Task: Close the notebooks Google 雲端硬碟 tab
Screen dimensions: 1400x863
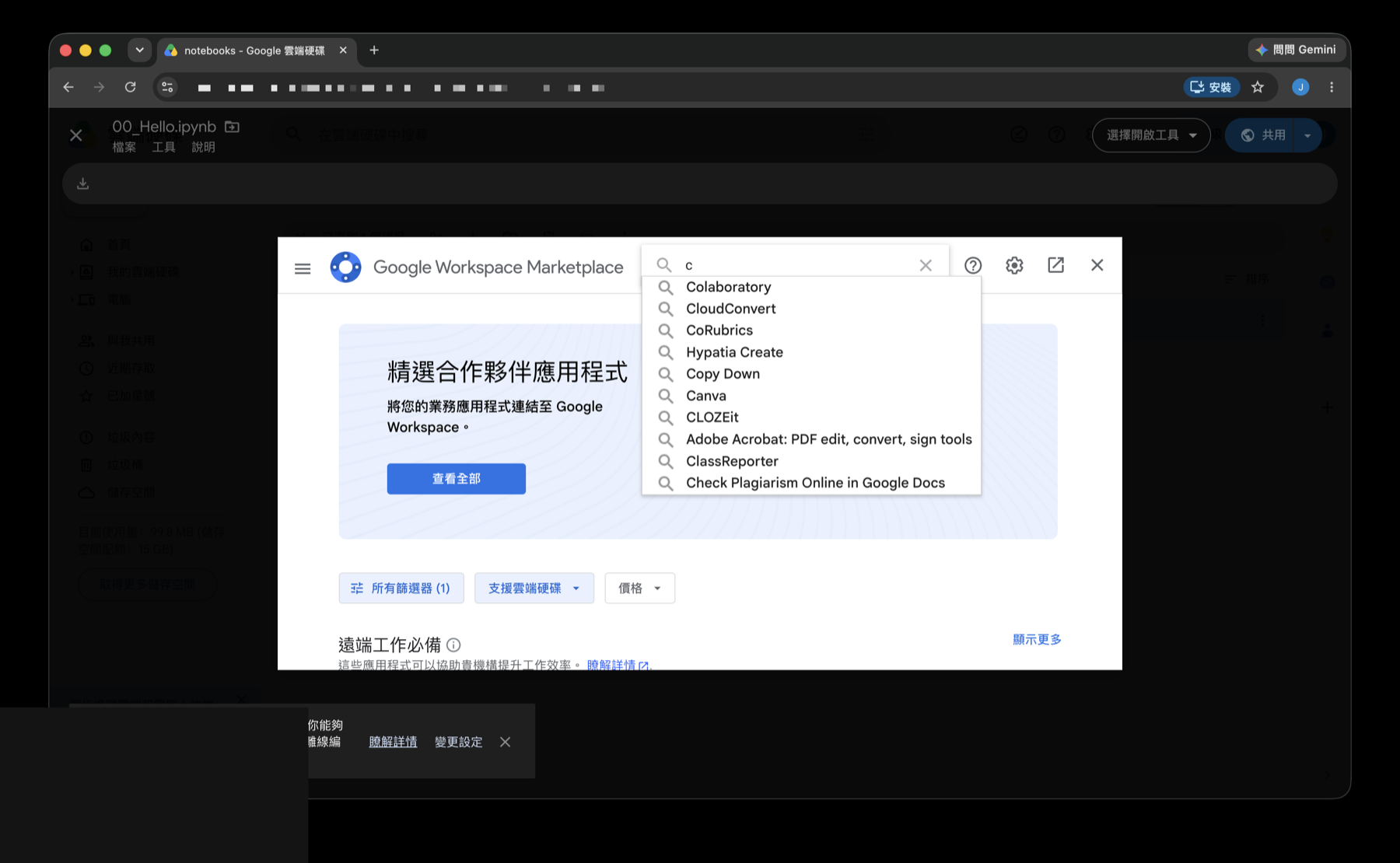Action: [343, 50]
